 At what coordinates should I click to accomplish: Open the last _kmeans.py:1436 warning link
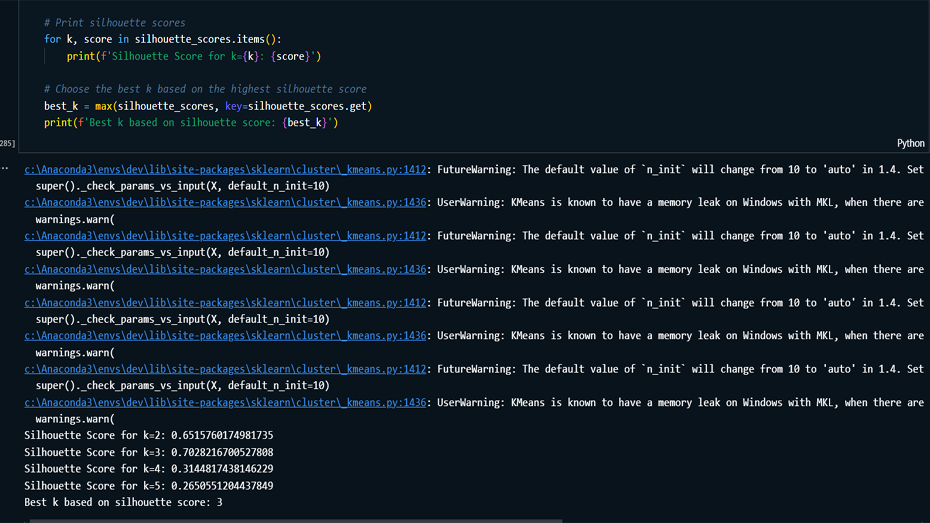tap(225, 403)
